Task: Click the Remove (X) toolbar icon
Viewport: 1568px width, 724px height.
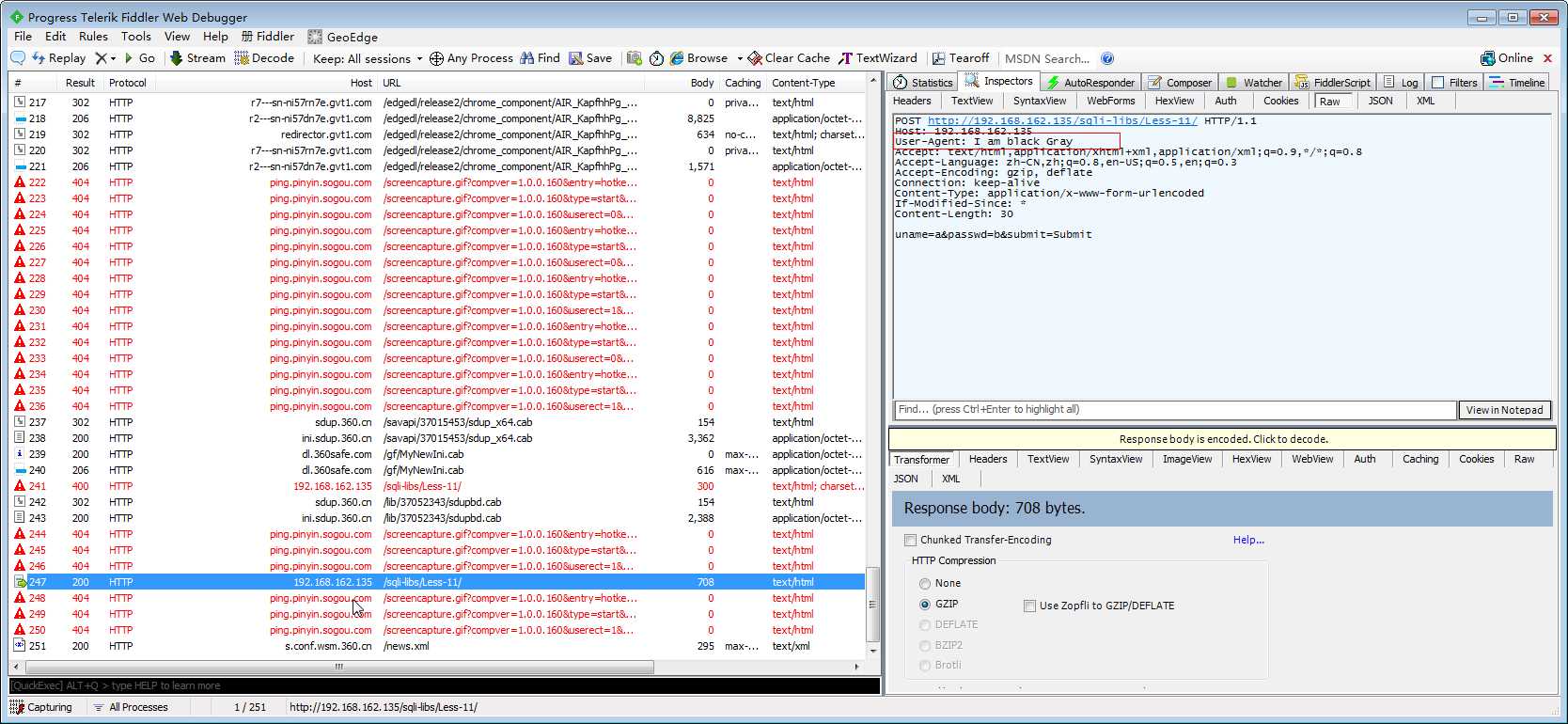Action: (x=102, y=58)
